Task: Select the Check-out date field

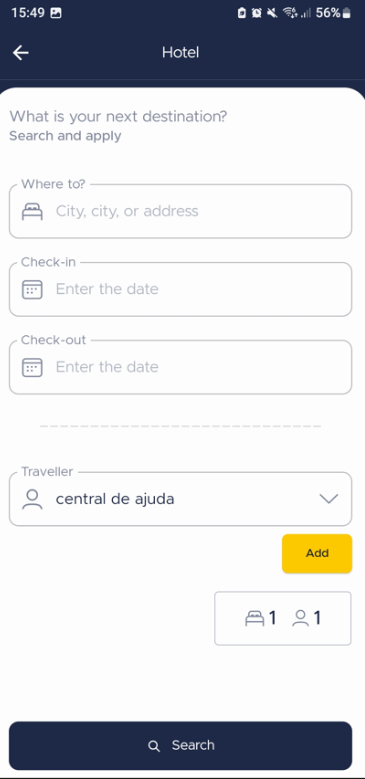Action: [180, 367]
